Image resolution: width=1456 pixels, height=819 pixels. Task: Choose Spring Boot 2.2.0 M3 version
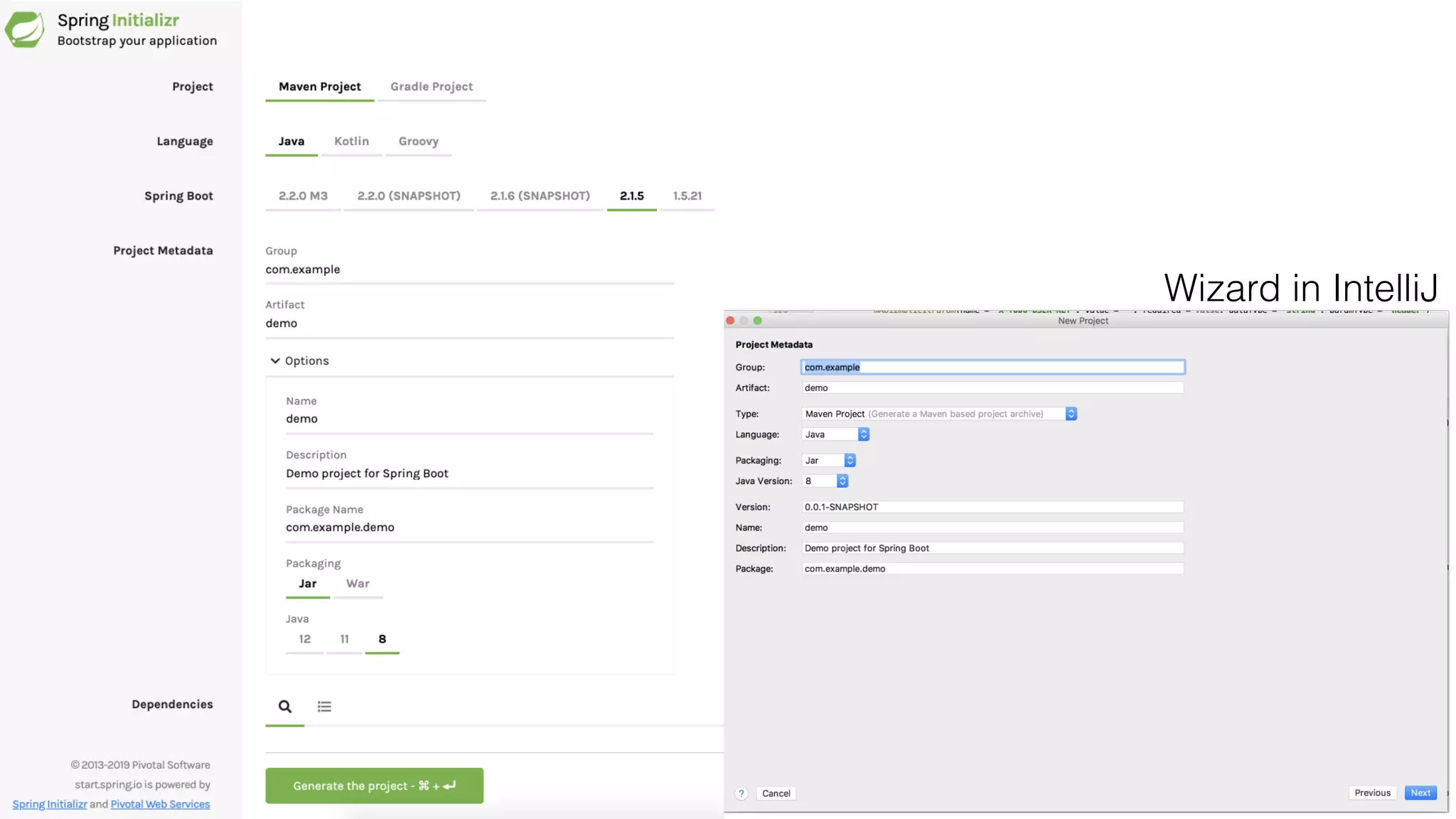[x=303, y=196]
